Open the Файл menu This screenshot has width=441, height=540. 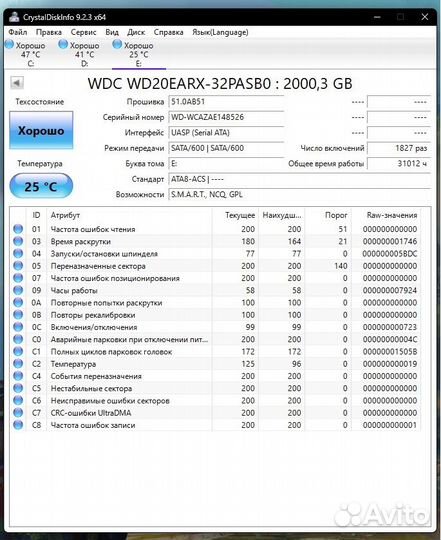coord(18,32)
